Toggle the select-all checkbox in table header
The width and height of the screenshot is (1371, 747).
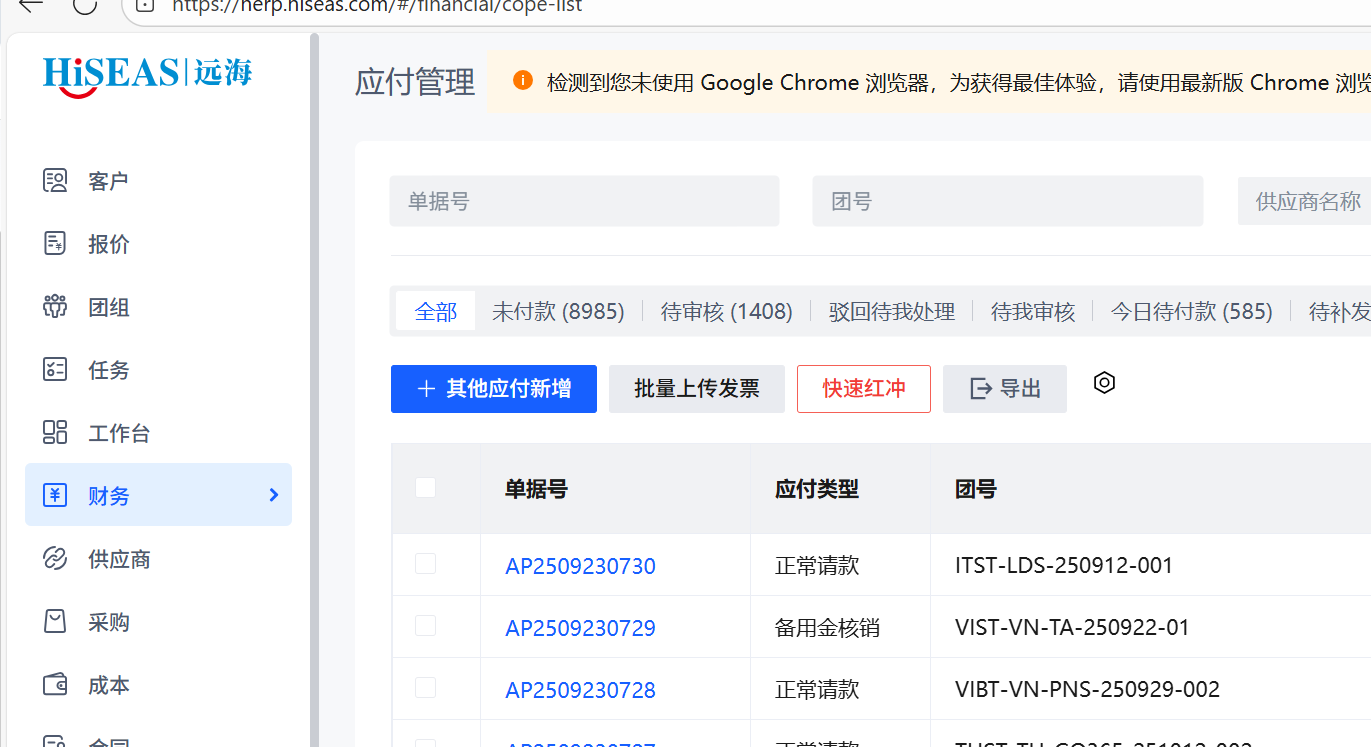[x=425, y=488]
